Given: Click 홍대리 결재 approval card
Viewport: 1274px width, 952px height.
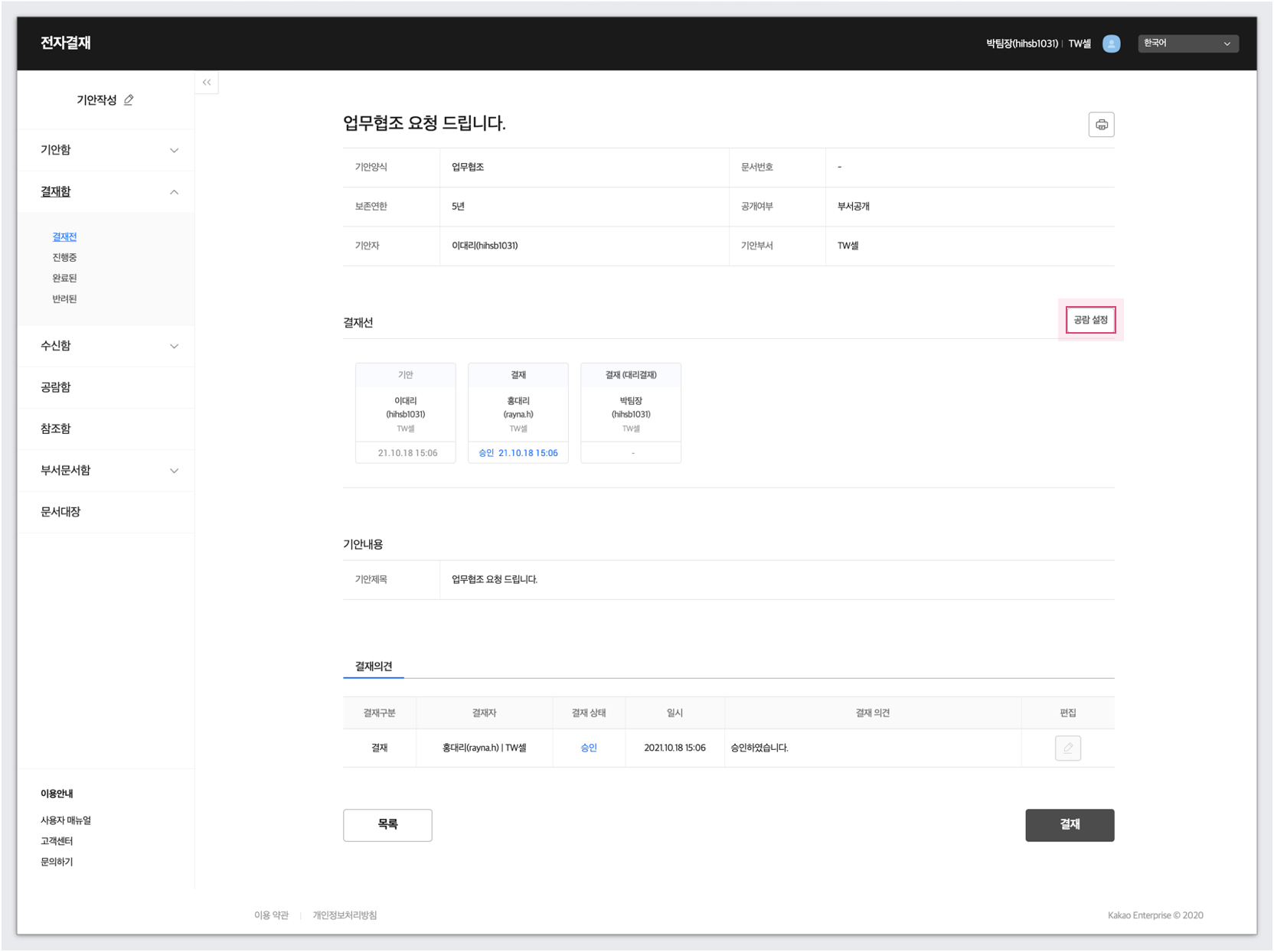Looking at the screenshot, I should tap(518, 413).
